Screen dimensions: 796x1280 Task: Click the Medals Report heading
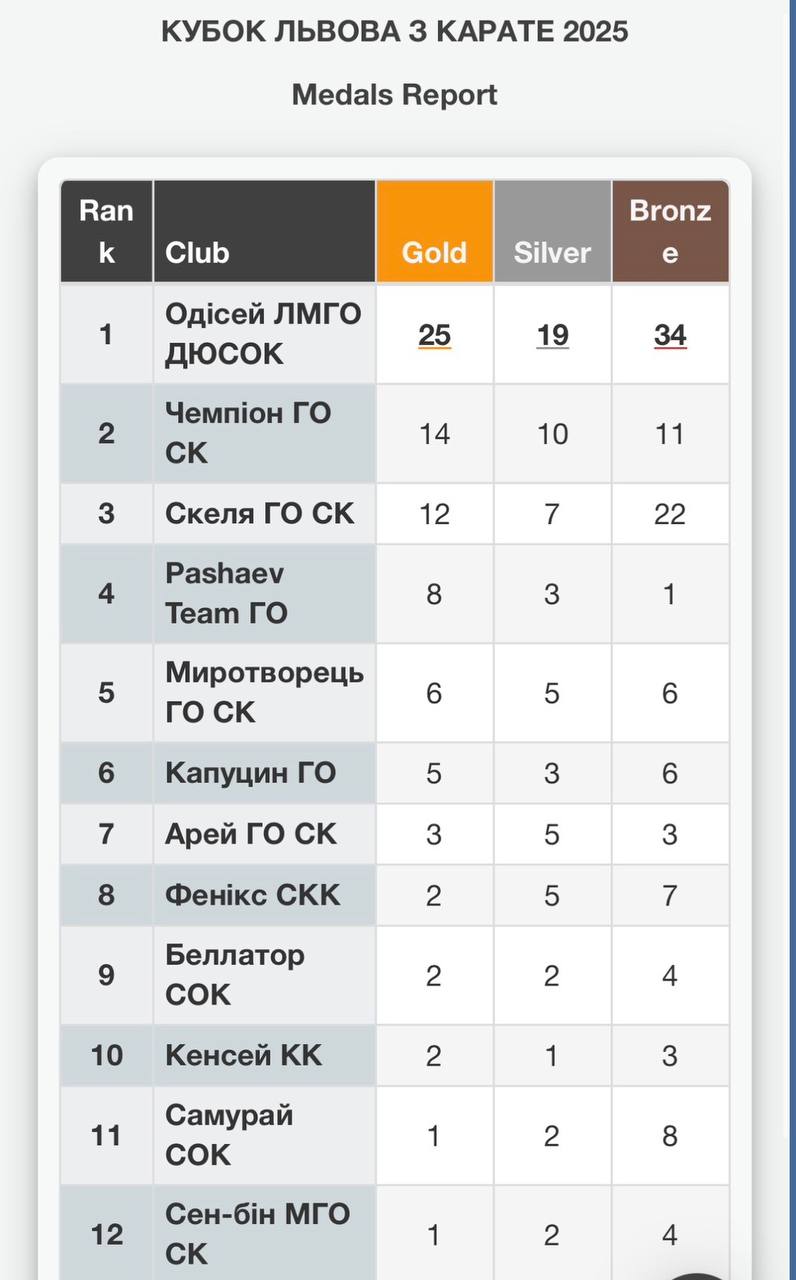[395, 95]
